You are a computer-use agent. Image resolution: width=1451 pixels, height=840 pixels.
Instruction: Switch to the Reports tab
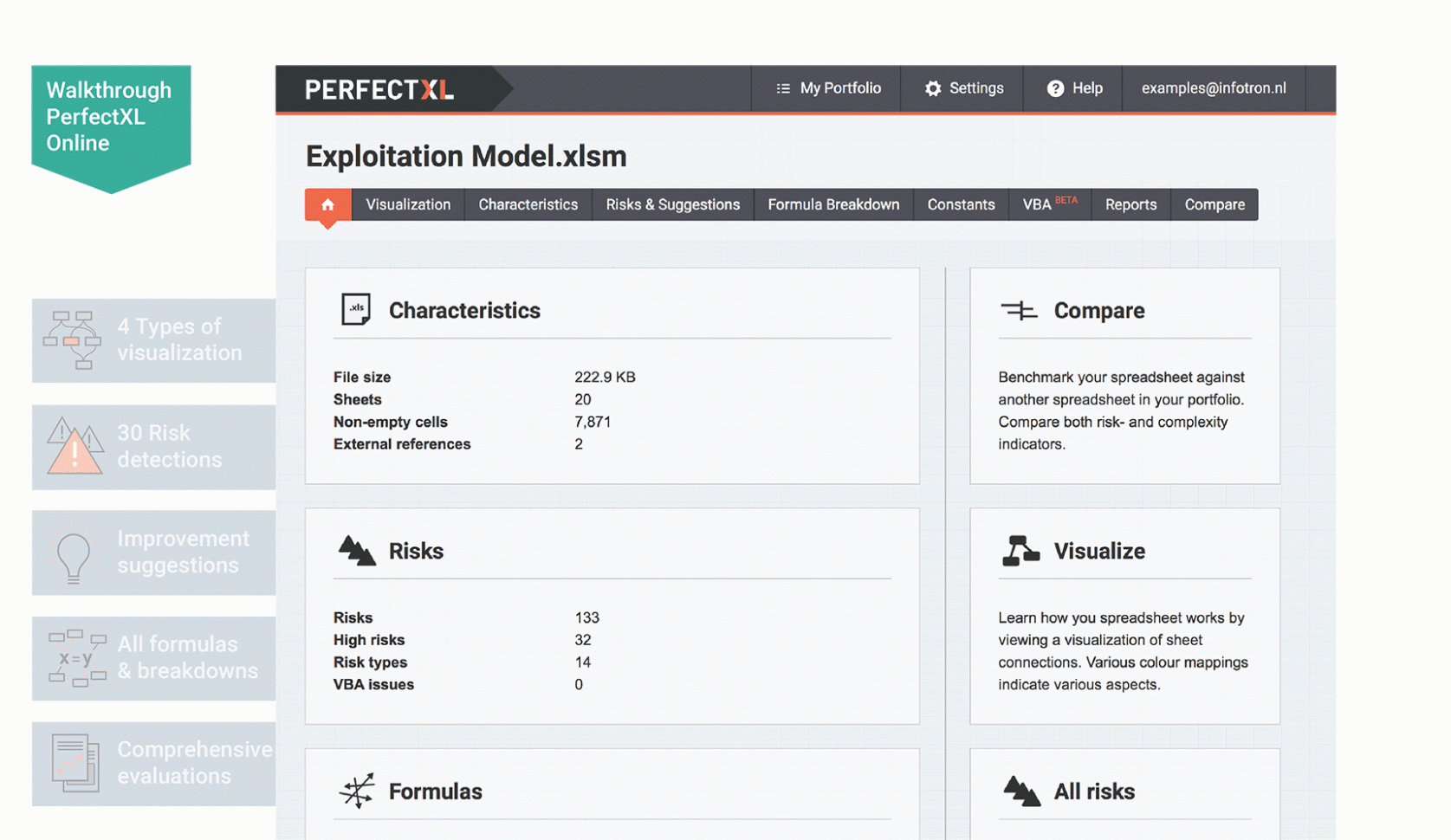point(1130,205)
